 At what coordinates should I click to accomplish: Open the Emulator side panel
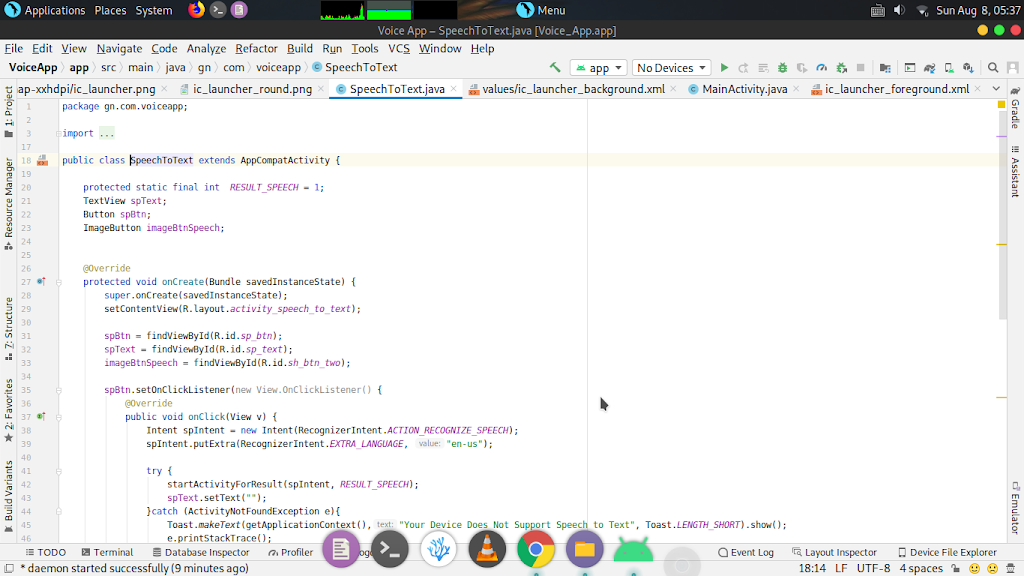[1015, 507]
